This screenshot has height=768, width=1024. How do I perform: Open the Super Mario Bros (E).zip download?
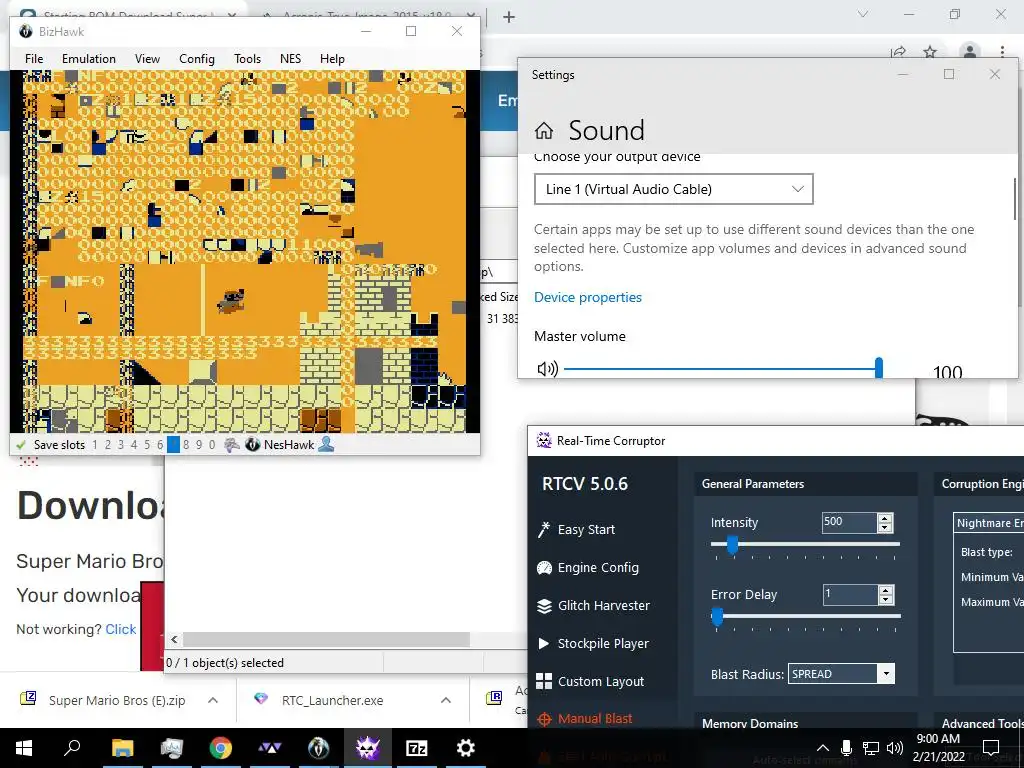pos(117,700)
